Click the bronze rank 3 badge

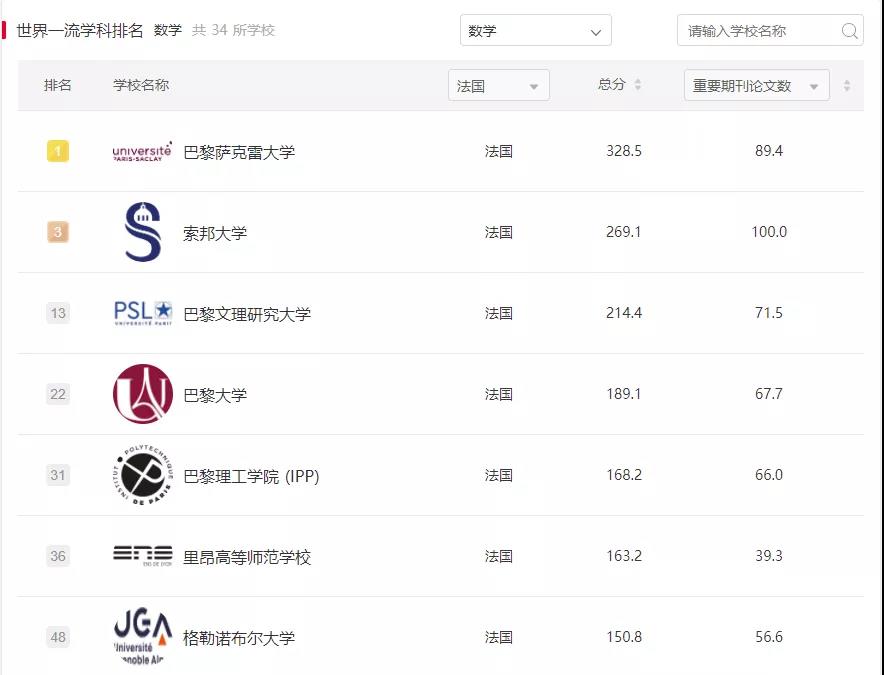[x=58, y=232]
